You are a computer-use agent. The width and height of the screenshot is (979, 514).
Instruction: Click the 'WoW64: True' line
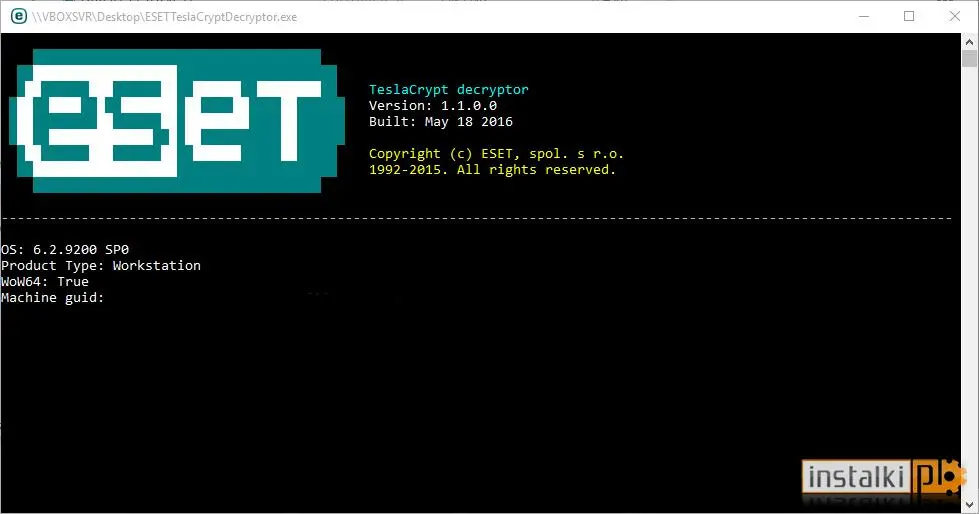45,282
